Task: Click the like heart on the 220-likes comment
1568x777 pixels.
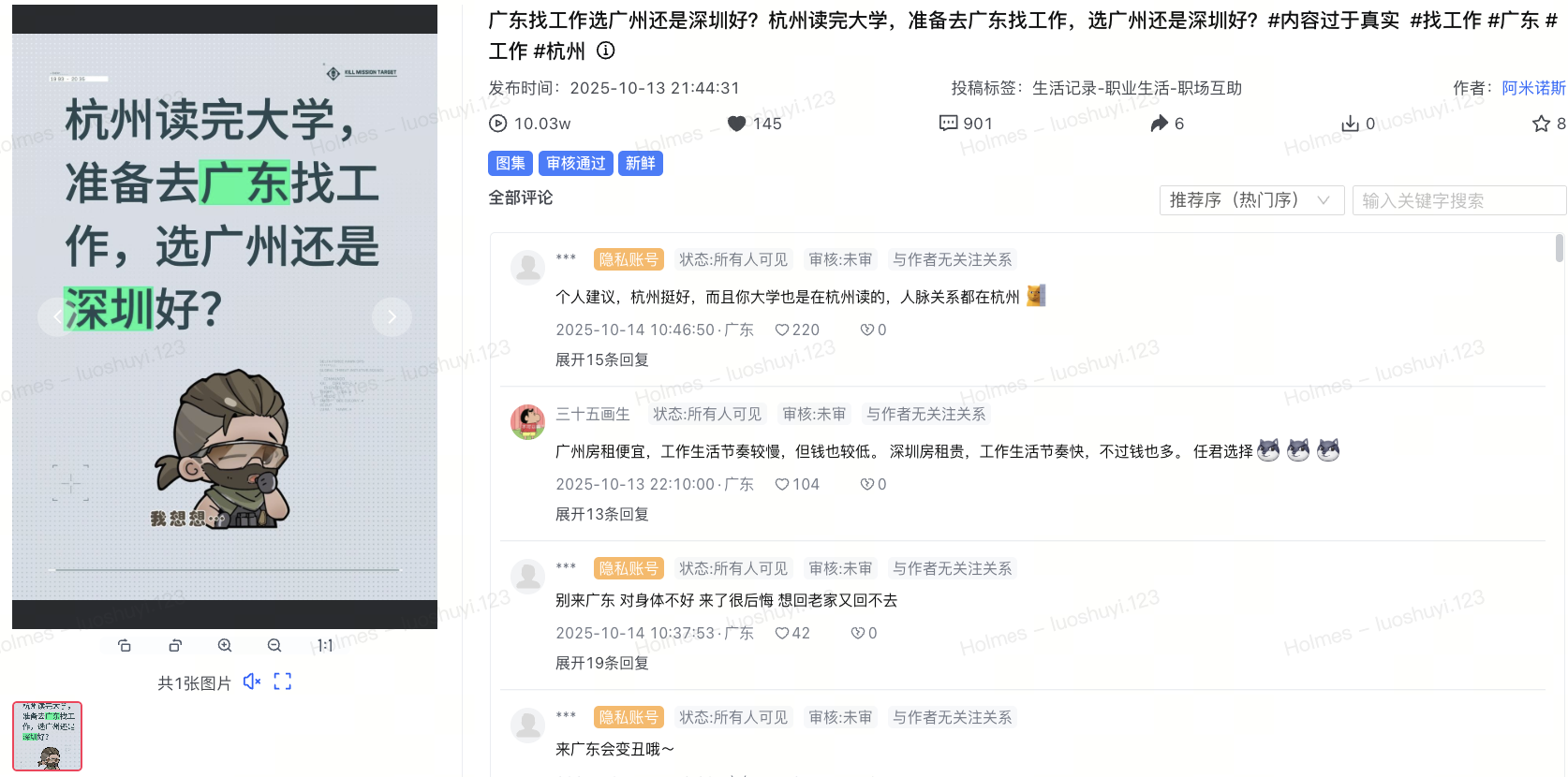Action: (782, 330)
